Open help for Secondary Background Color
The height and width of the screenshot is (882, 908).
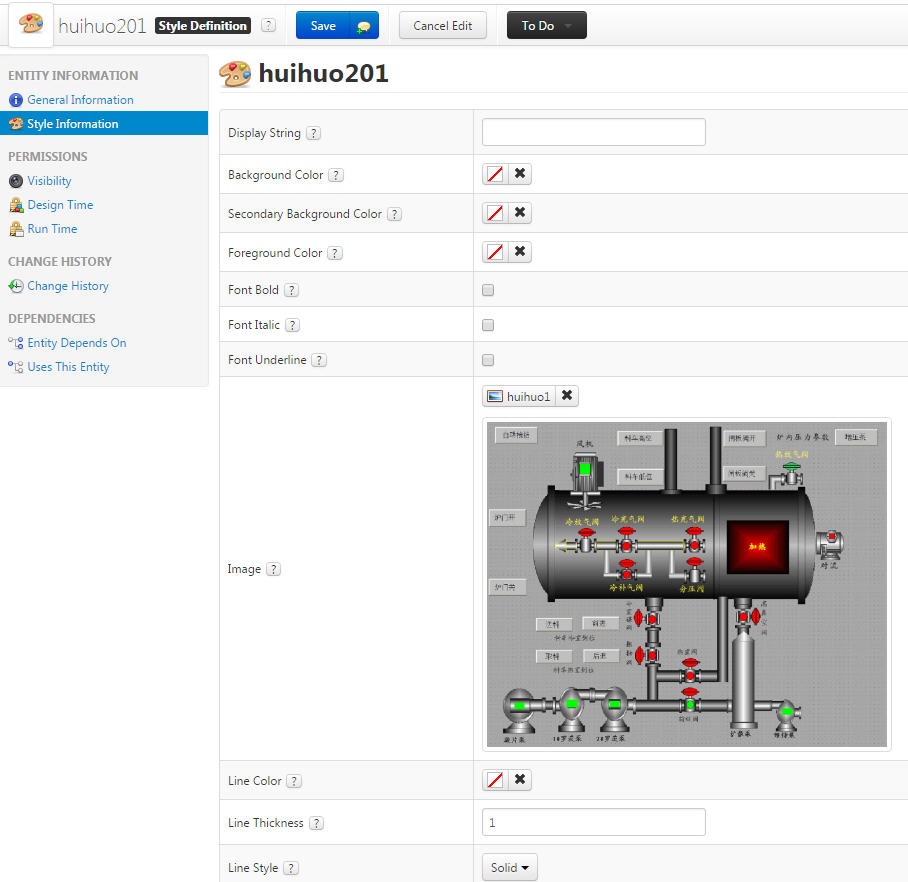tap(394, 214)
